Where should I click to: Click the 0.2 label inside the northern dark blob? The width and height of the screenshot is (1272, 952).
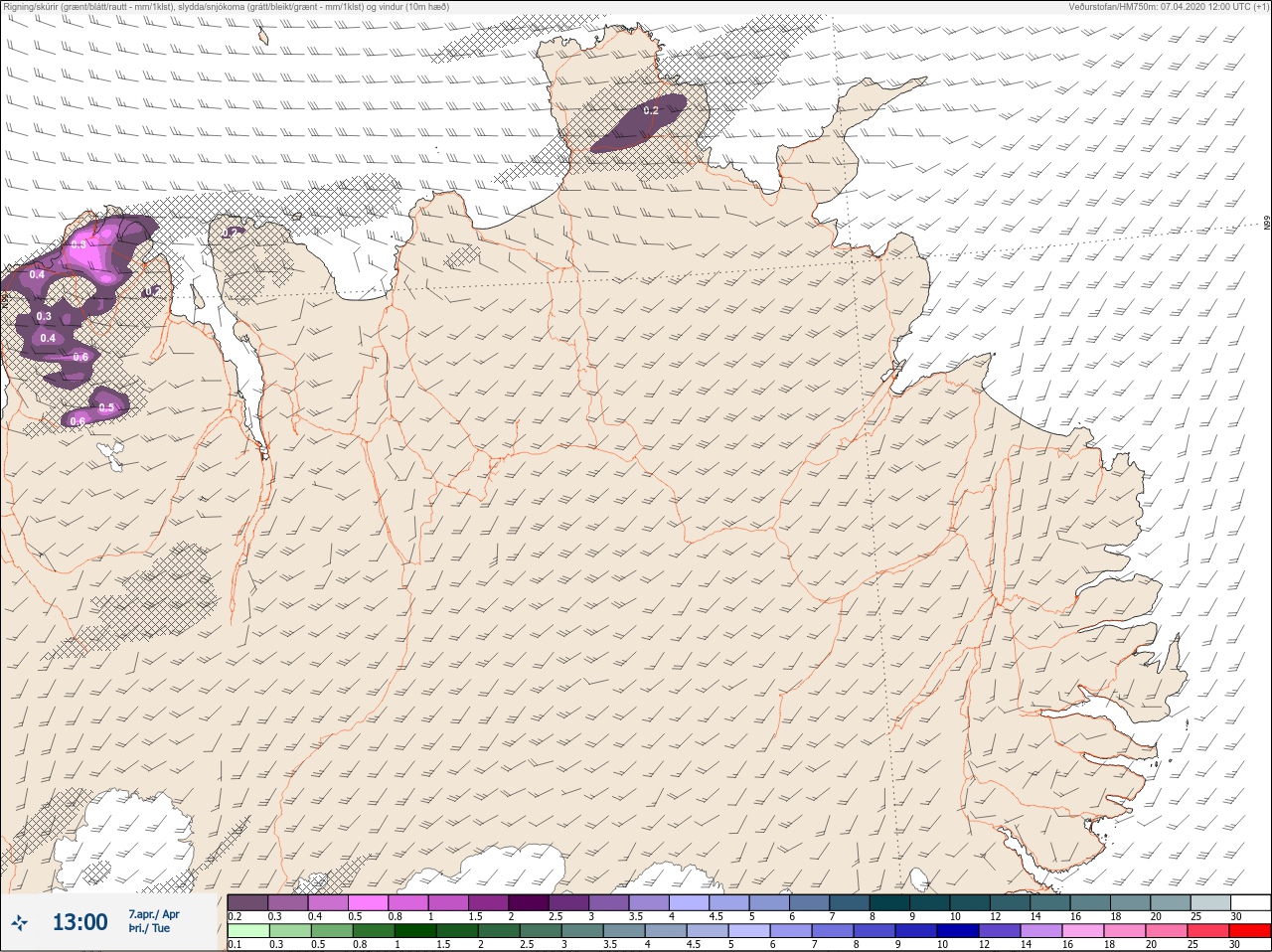point(651,110)
